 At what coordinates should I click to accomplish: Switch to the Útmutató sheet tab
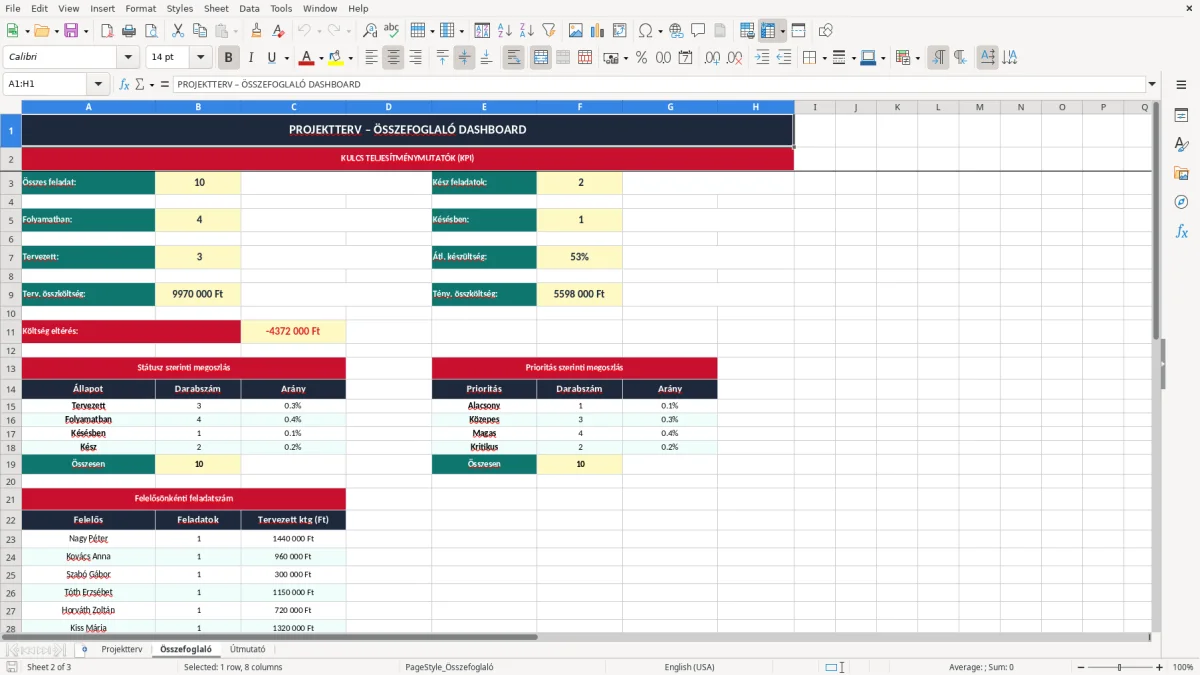click(248, 649)
